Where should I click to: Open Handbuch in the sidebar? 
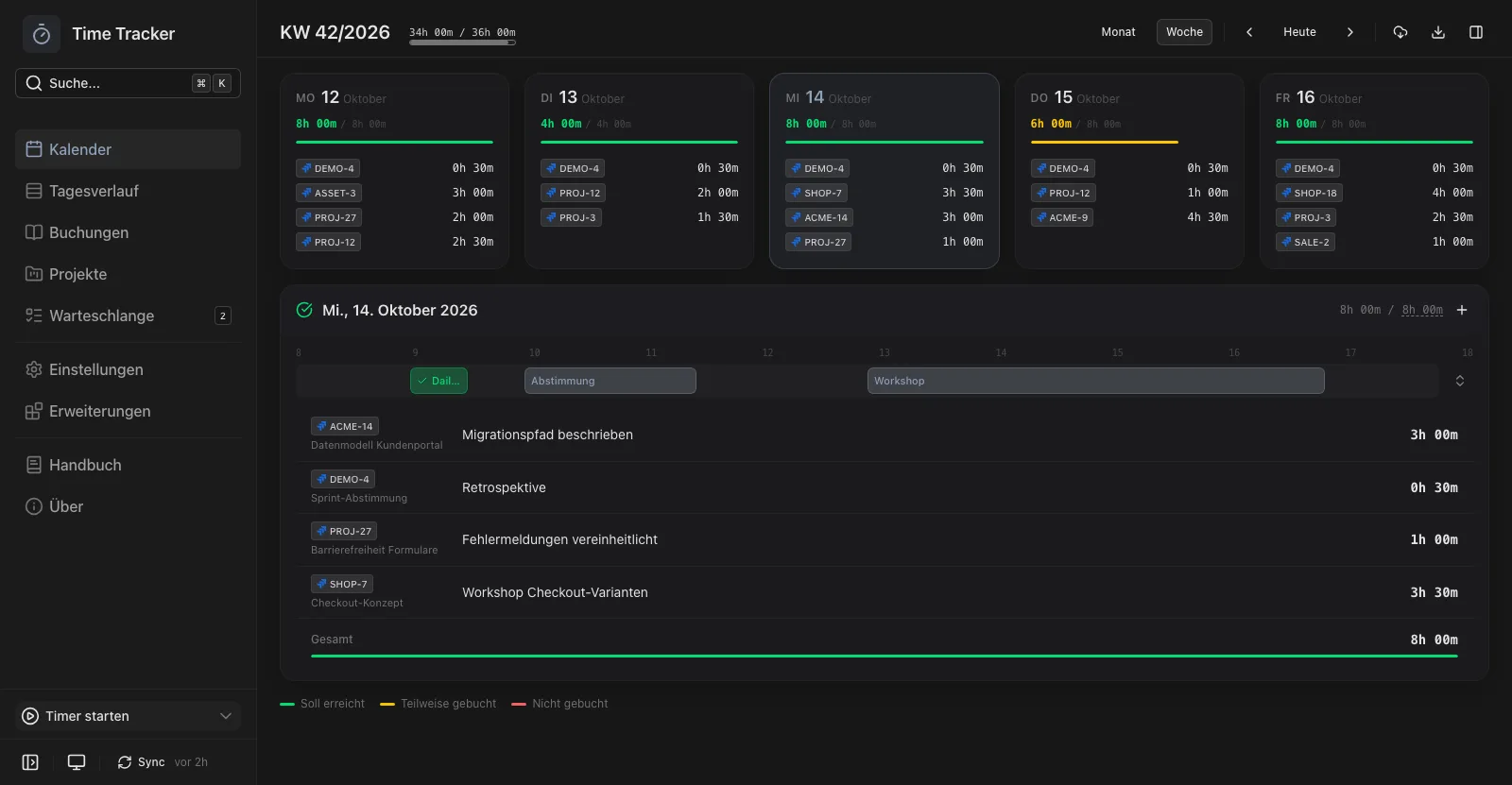tap(128, 465)
